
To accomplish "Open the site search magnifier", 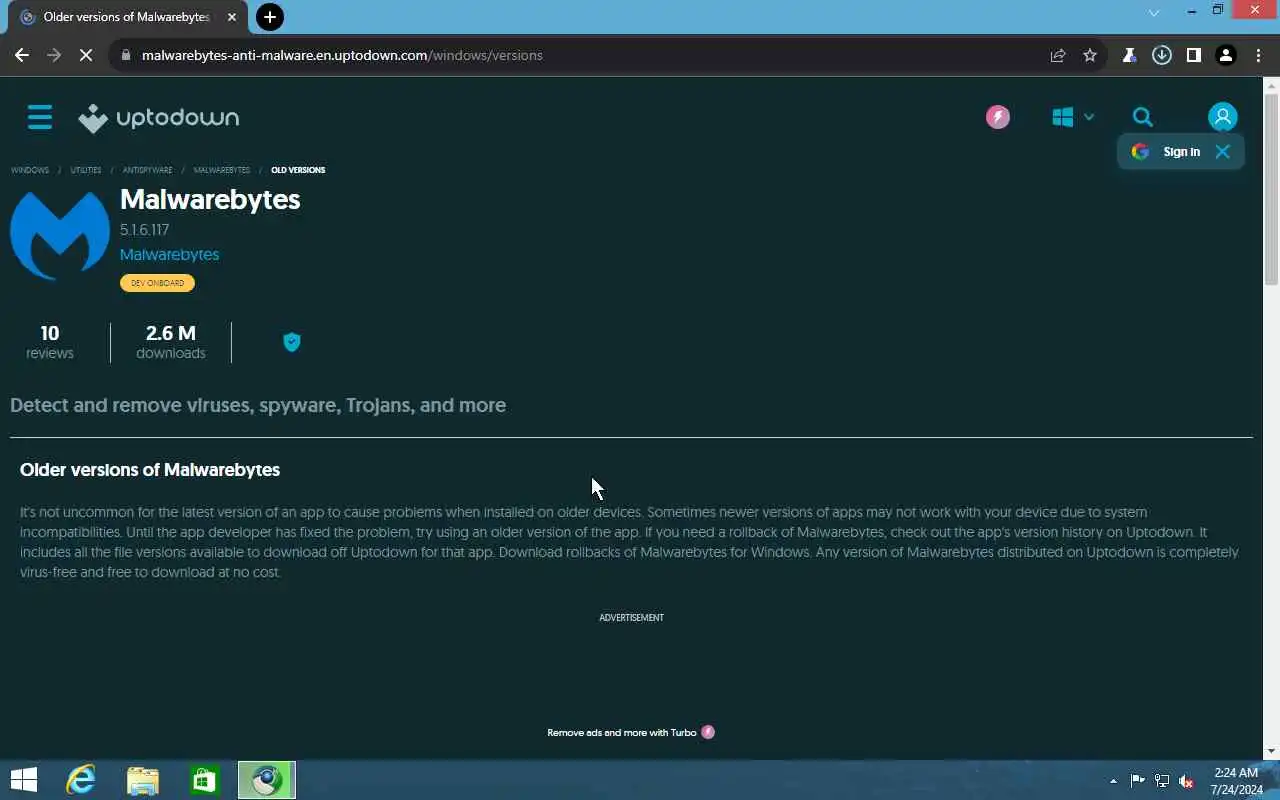I will pyautogui.click(x=1142, y=117).
